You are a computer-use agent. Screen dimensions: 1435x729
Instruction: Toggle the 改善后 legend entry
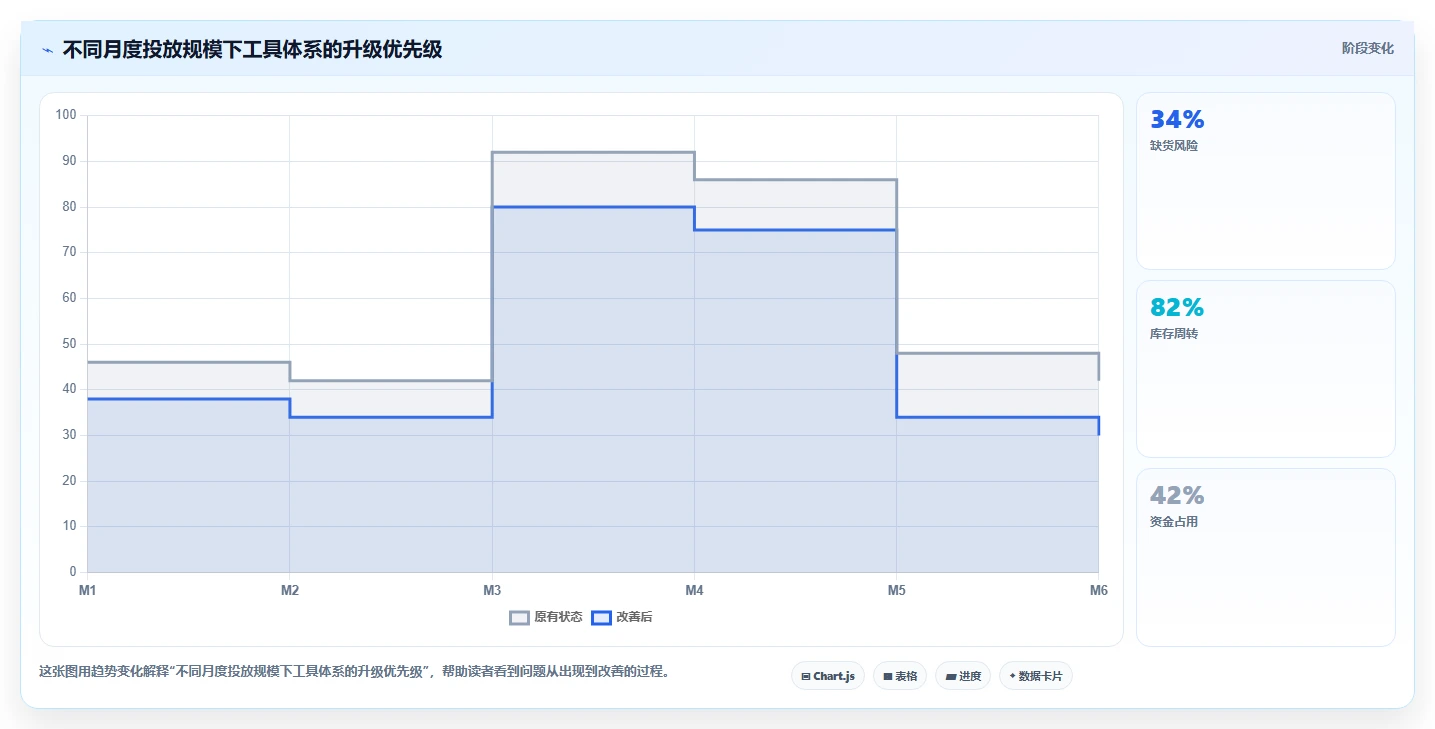click(622, 617)
